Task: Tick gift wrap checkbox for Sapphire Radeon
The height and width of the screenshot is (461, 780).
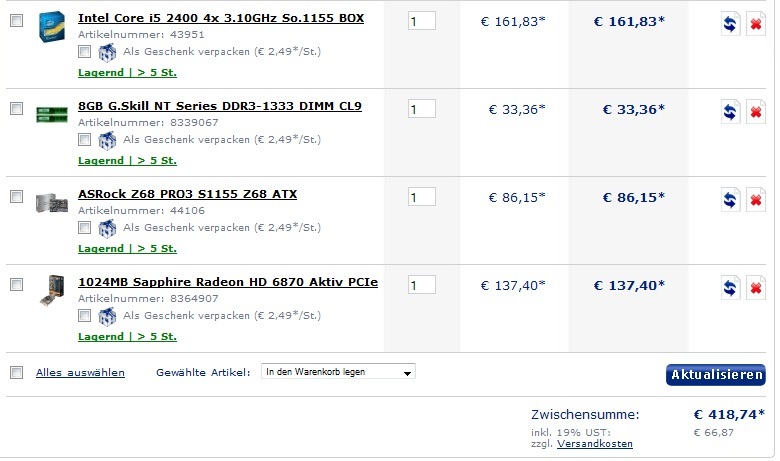Action: click(x=85, y=316)
